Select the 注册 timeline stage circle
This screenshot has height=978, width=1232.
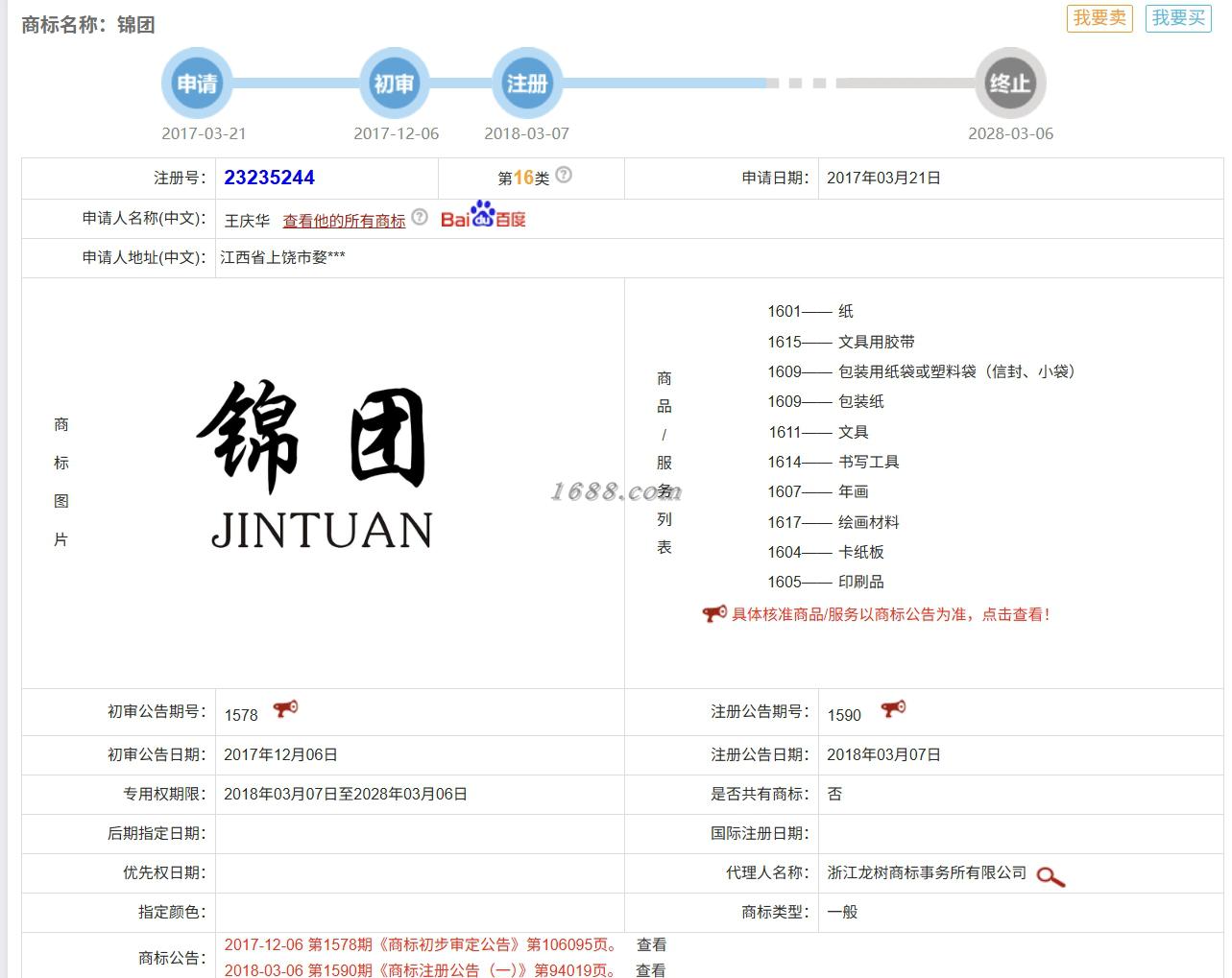click(x=526, y=83)
